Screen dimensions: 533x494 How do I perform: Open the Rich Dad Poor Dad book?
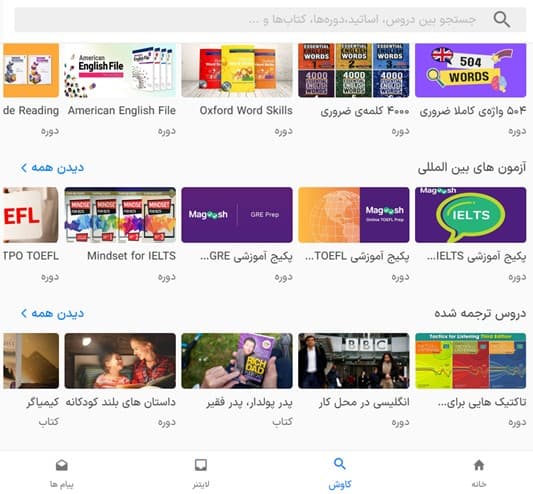pos(237,361)
